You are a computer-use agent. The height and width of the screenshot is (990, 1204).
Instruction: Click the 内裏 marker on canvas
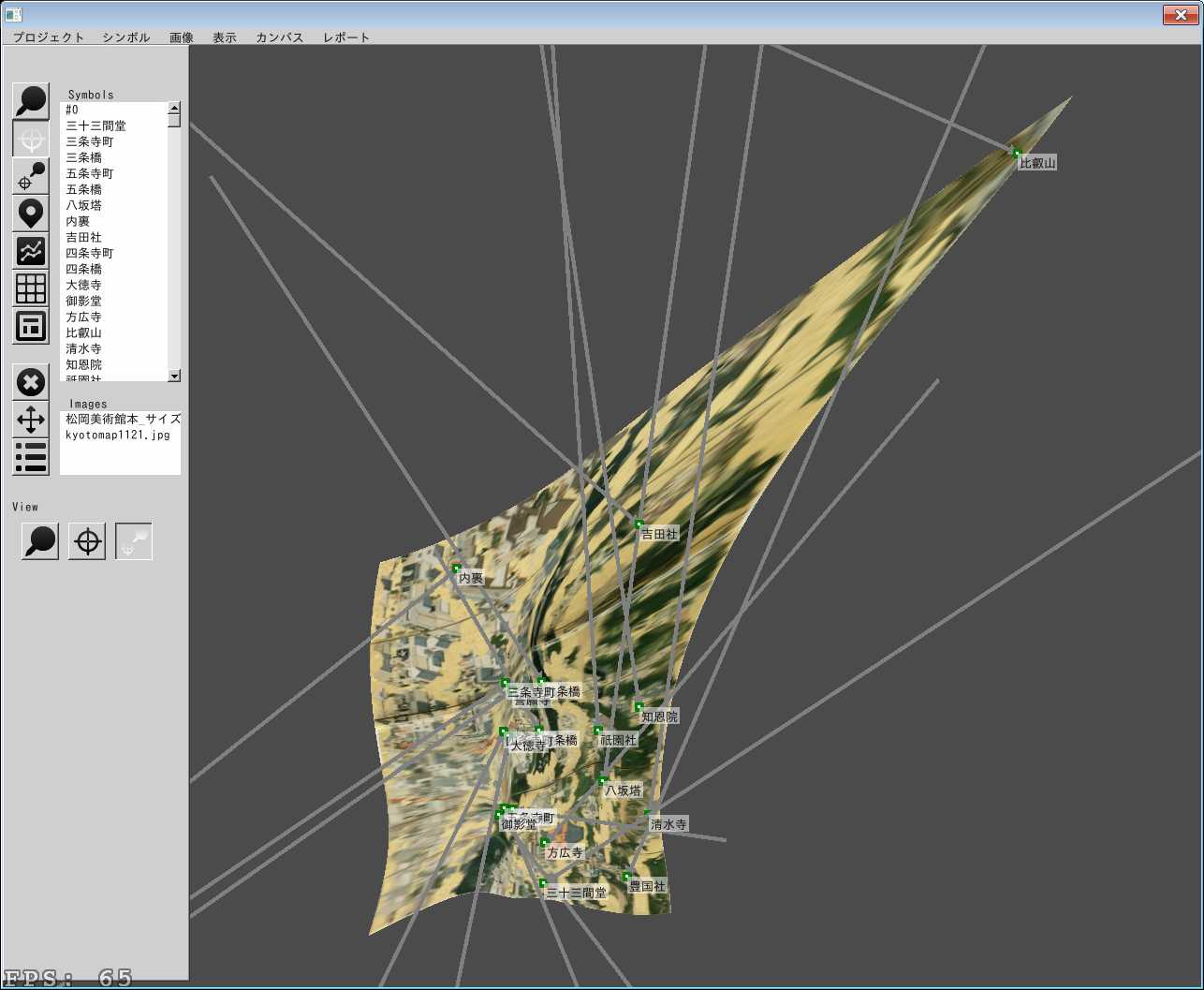(x=457, y=569)
